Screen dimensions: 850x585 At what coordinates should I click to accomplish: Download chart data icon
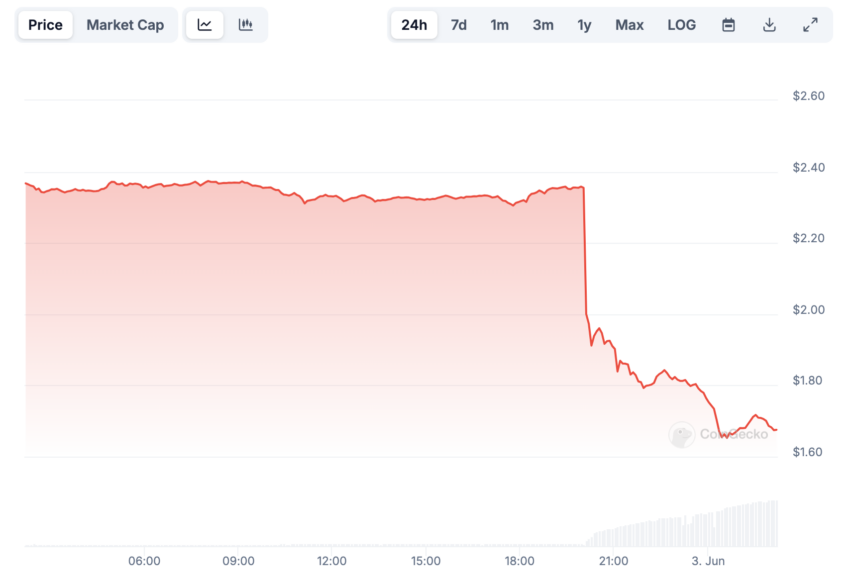pos(769,25)
